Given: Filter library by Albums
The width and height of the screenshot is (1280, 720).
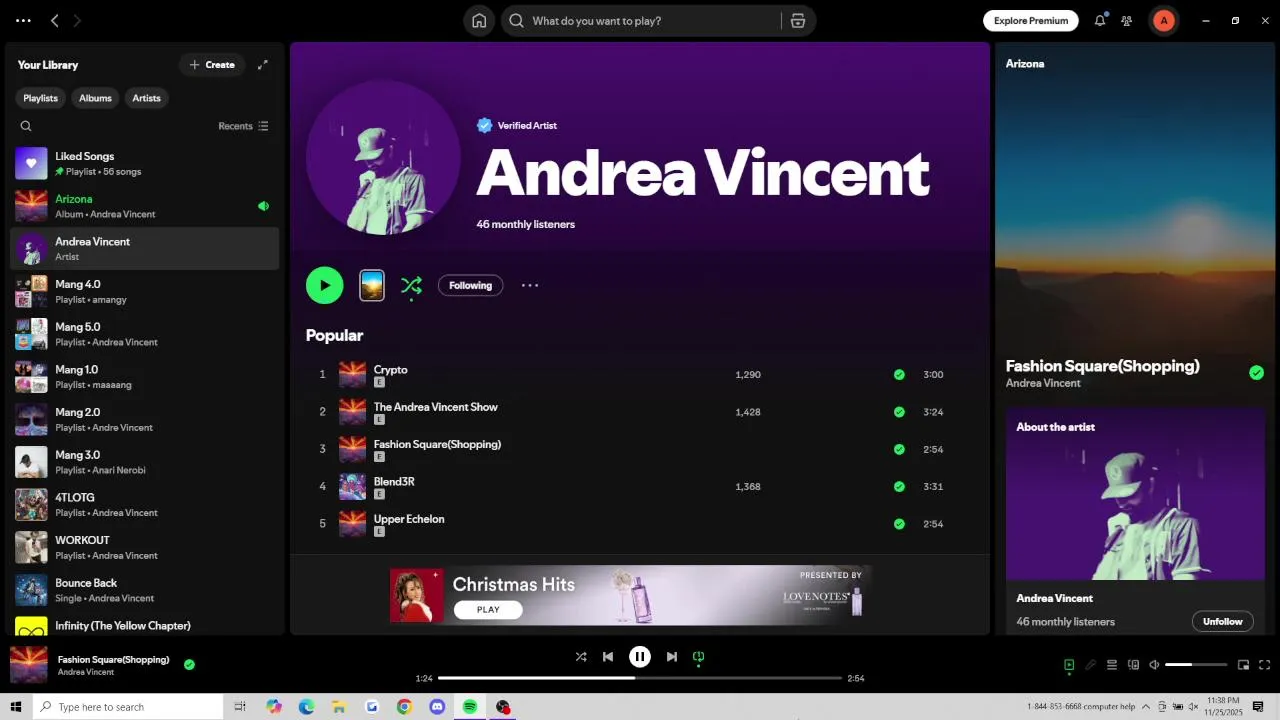Looking at the screenshot, I should [x=95, y=98].
